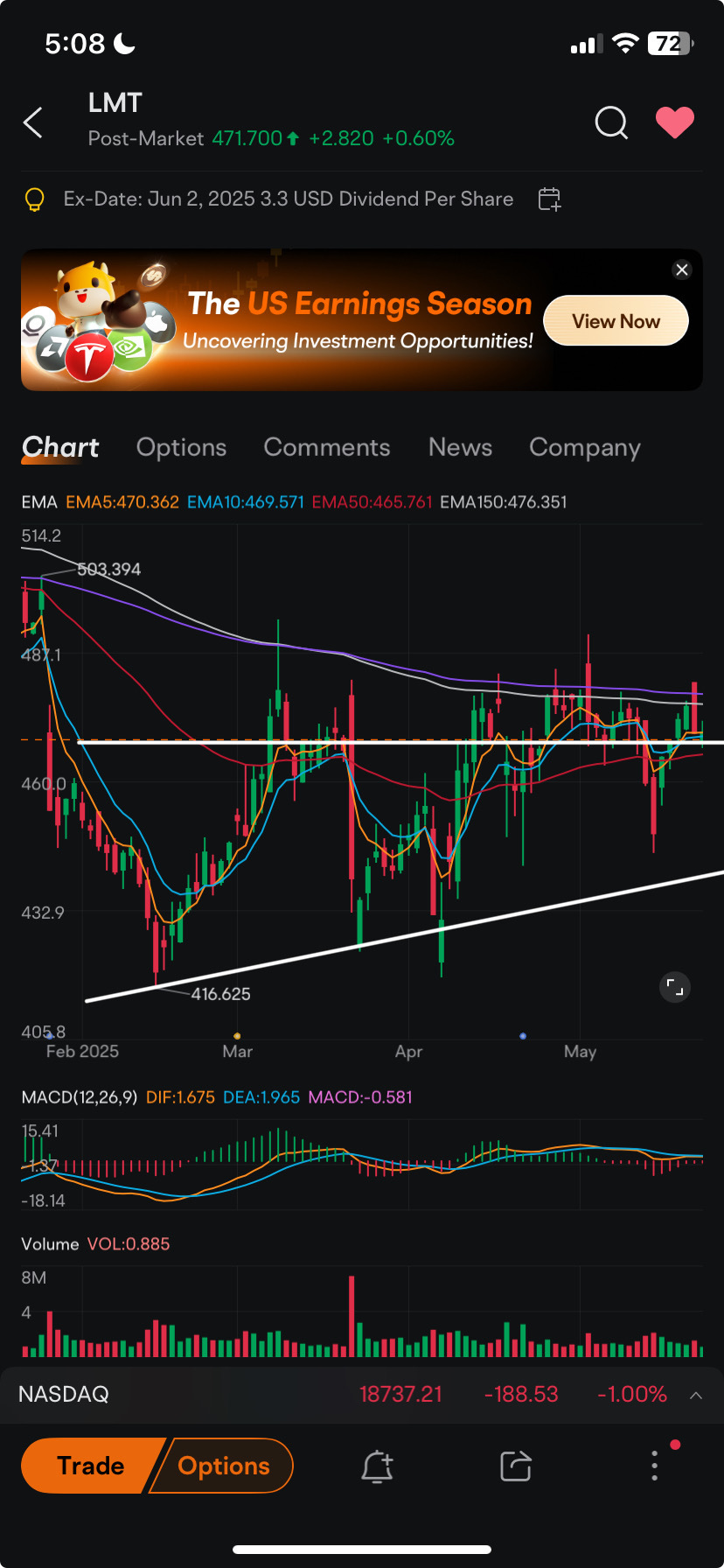
Task: Select the Chart tab
Action: (60, 447)
